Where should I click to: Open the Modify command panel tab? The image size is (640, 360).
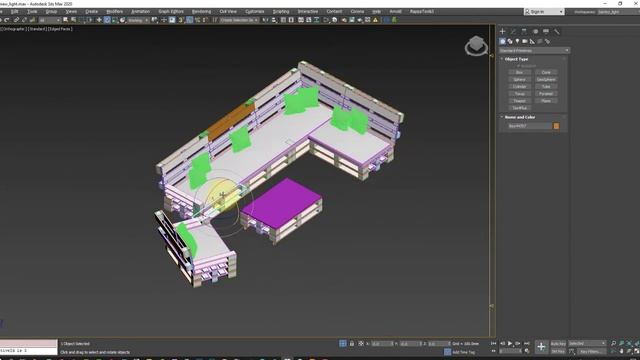pyautogui.click(x=513, y=31)
